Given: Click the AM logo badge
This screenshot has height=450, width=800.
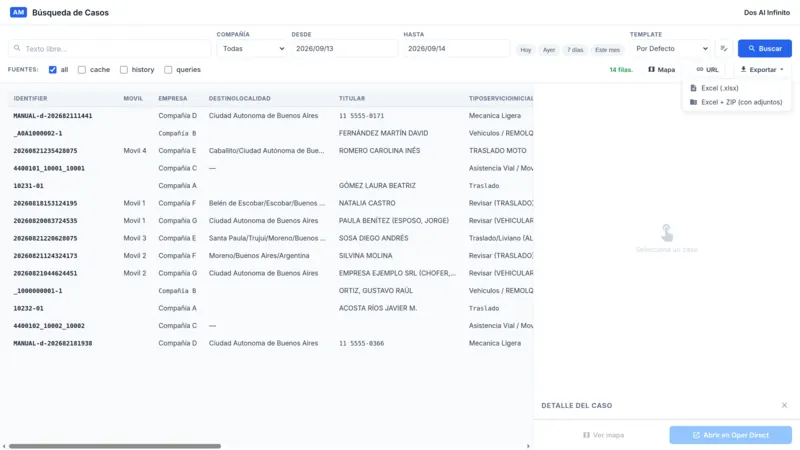Looking at the screenshot, I should 18,12.
